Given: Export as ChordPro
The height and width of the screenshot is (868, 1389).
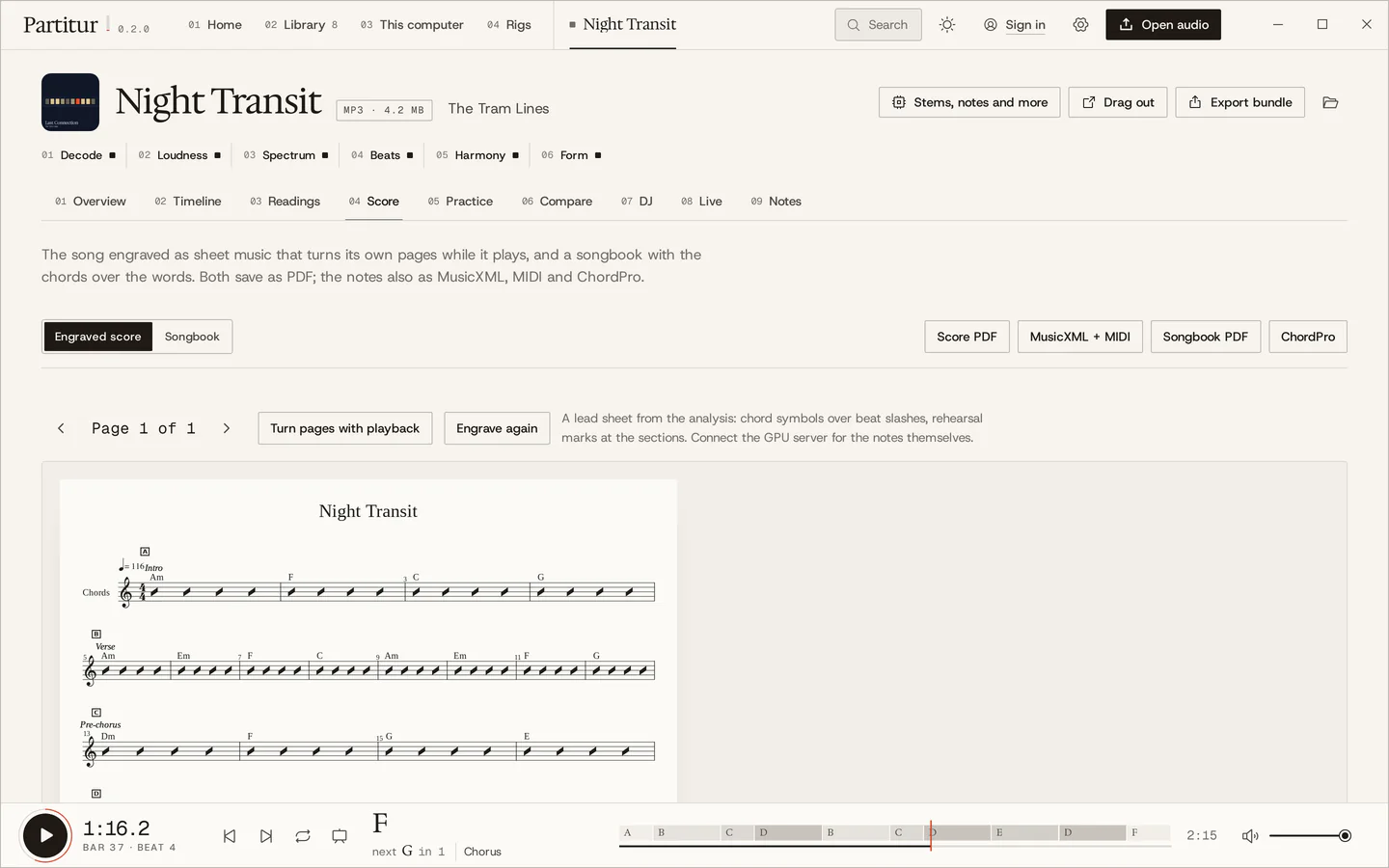Looking at the screenshot, I should [1308, 337].
